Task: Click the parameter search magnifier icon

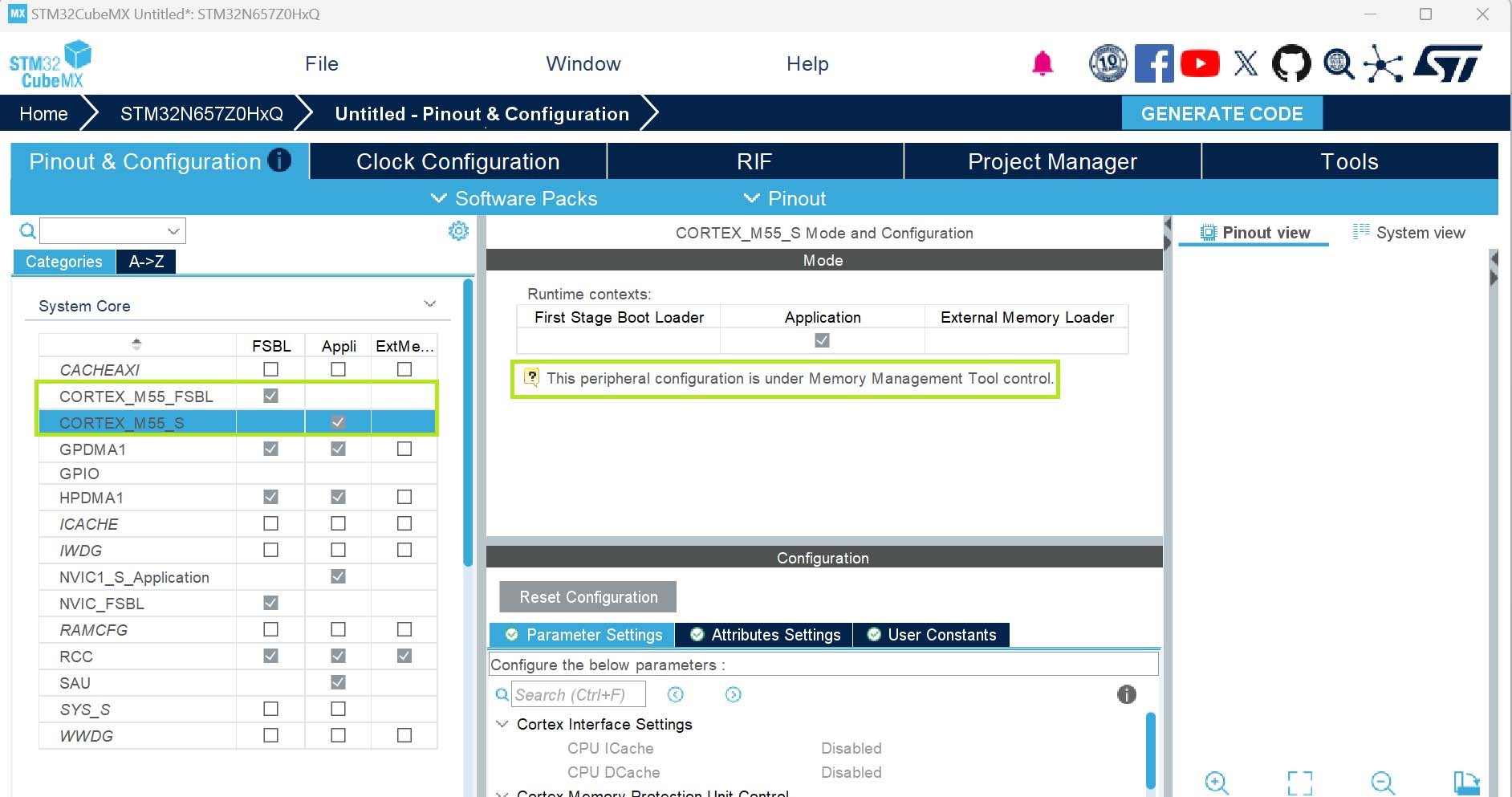Action: (502, 694)
